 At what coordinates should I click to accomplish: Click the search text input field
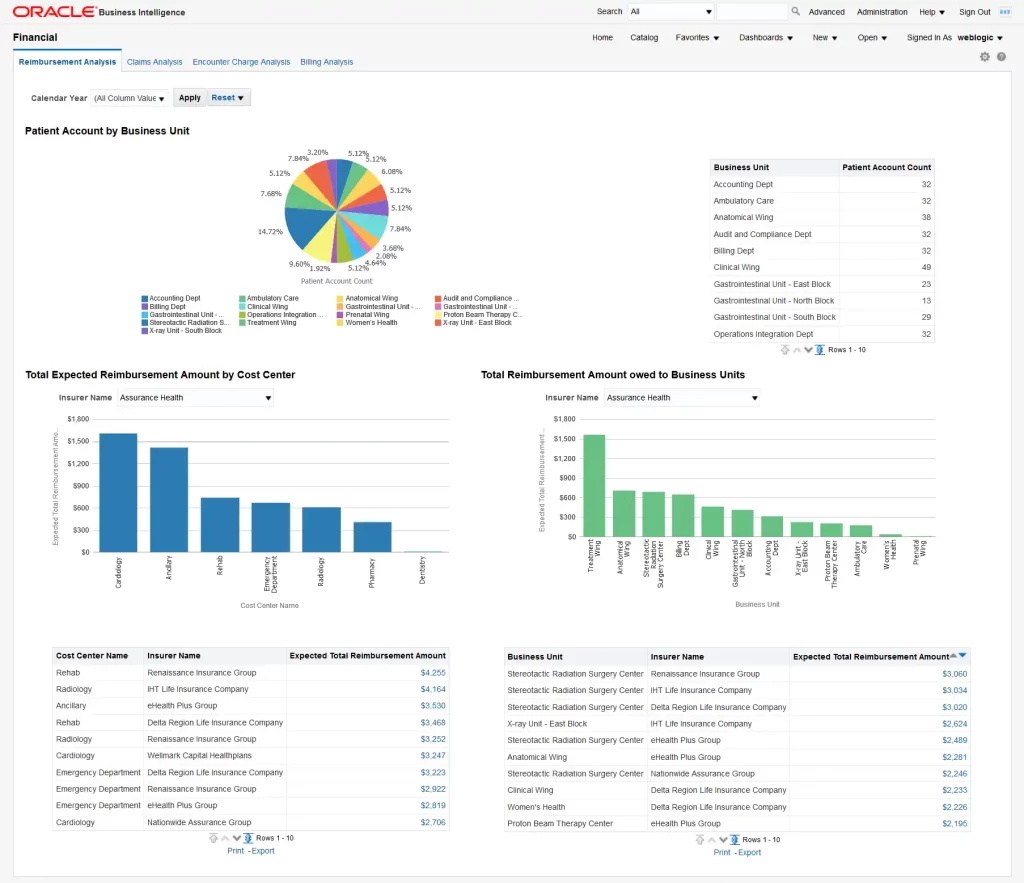point(752,12)
